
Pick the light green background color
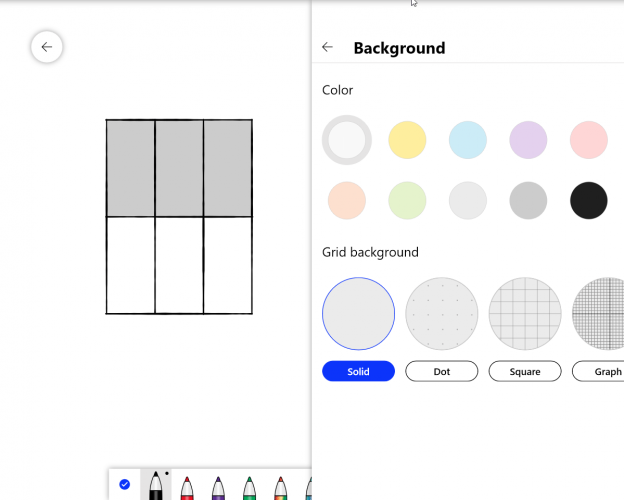click(x=407, y=201)
